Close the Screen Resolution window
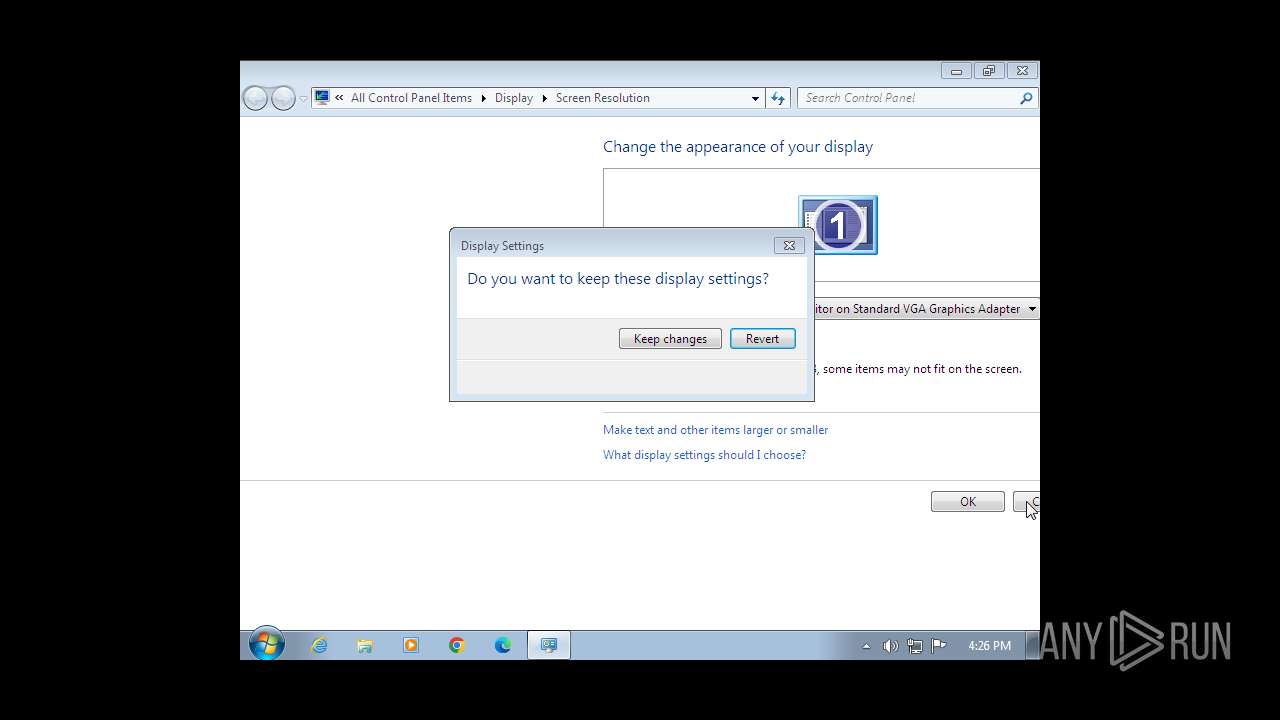The width and height of the screenshot is (1280, 720). pos(1022,71)
